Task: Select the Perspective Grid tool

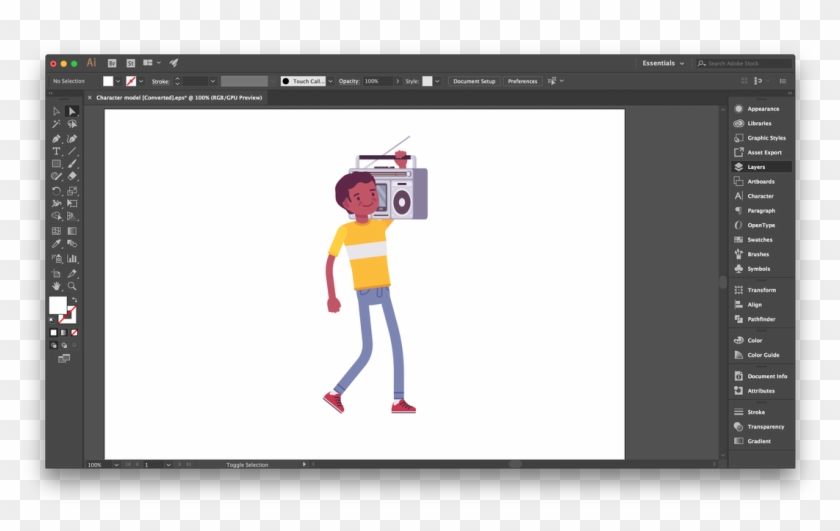Action: pyautogui.click(x=72, y=216)
